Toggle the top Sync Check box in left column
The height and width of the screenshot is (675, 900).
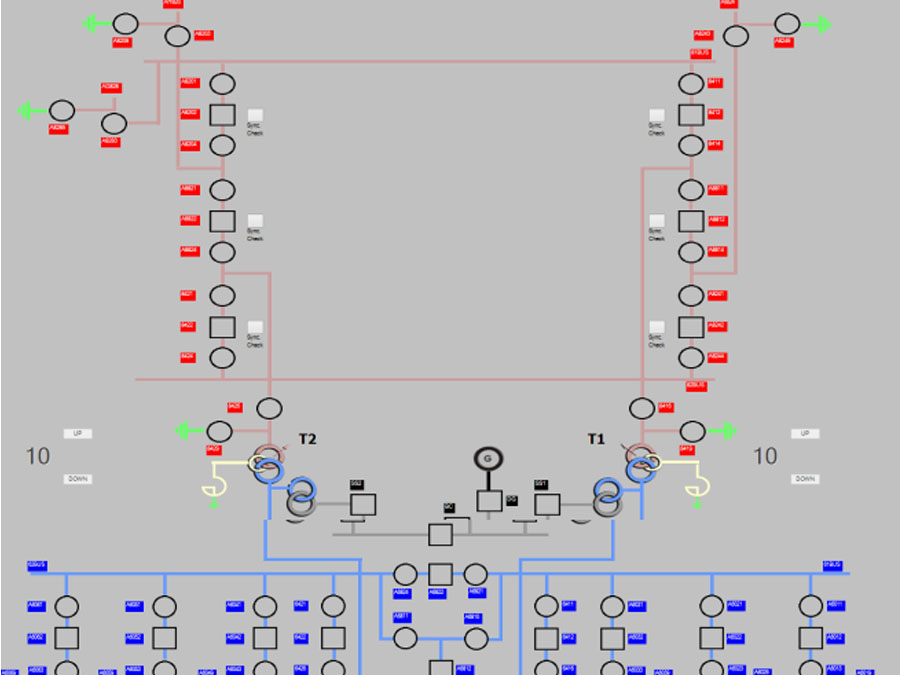coord(255,116)
